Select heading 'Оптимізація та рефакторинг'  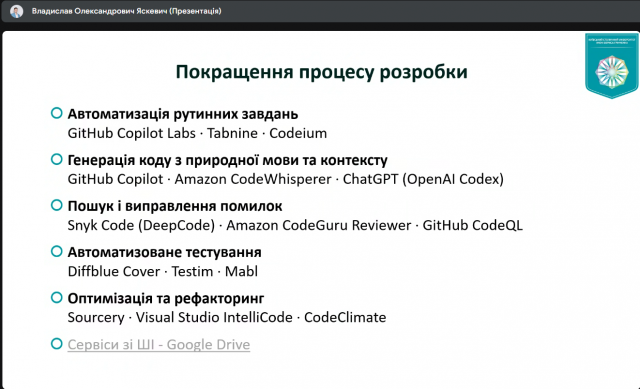click(166, 298)
